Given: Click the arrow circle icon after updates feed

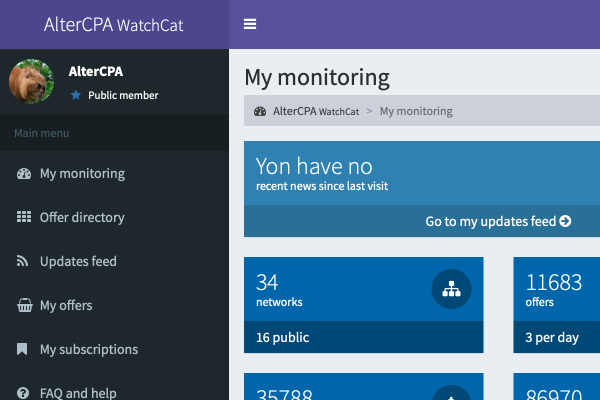Looking at the screenshot, I should tap(565, 221).
